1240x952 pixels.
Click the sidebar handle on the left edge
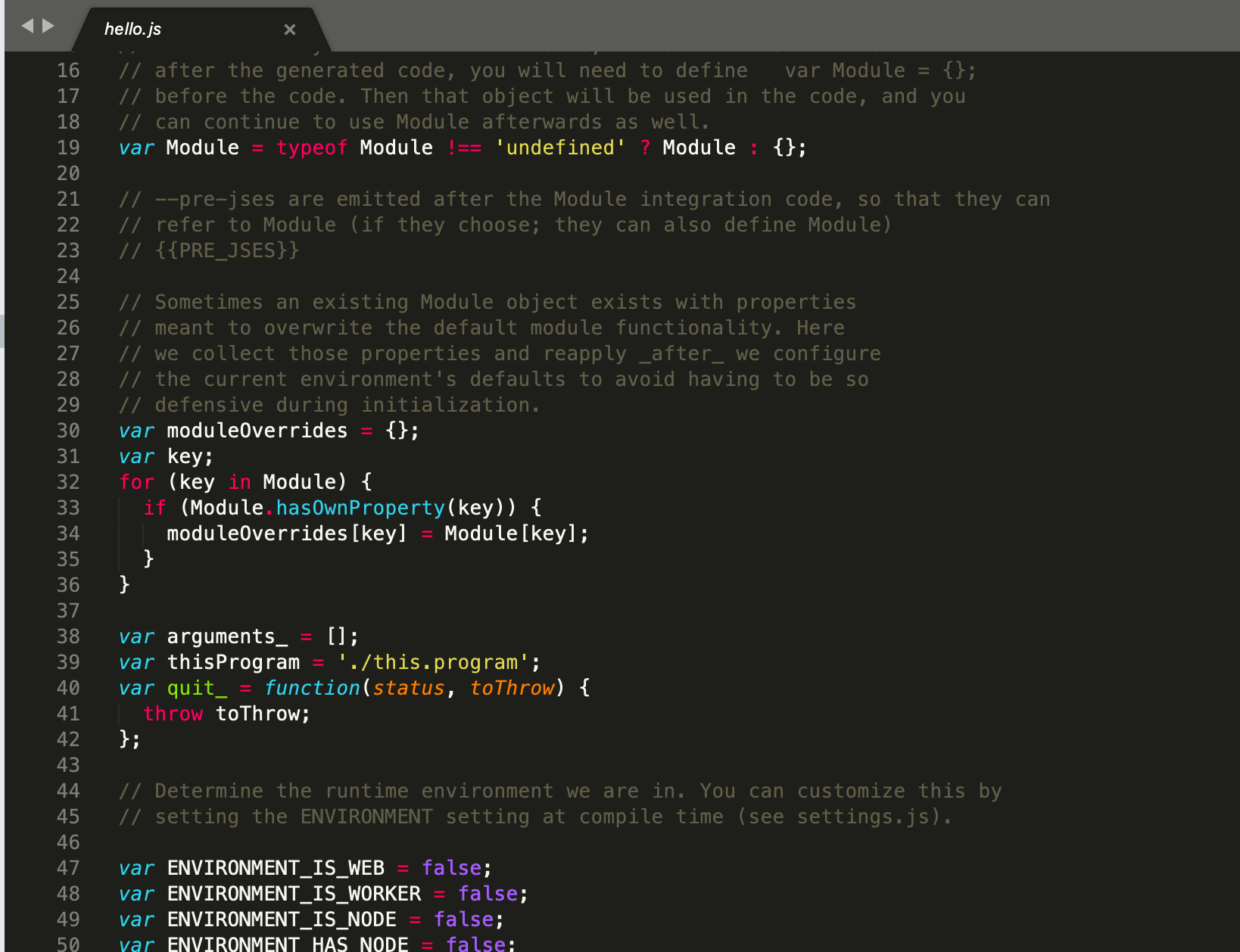coord(4,331)
